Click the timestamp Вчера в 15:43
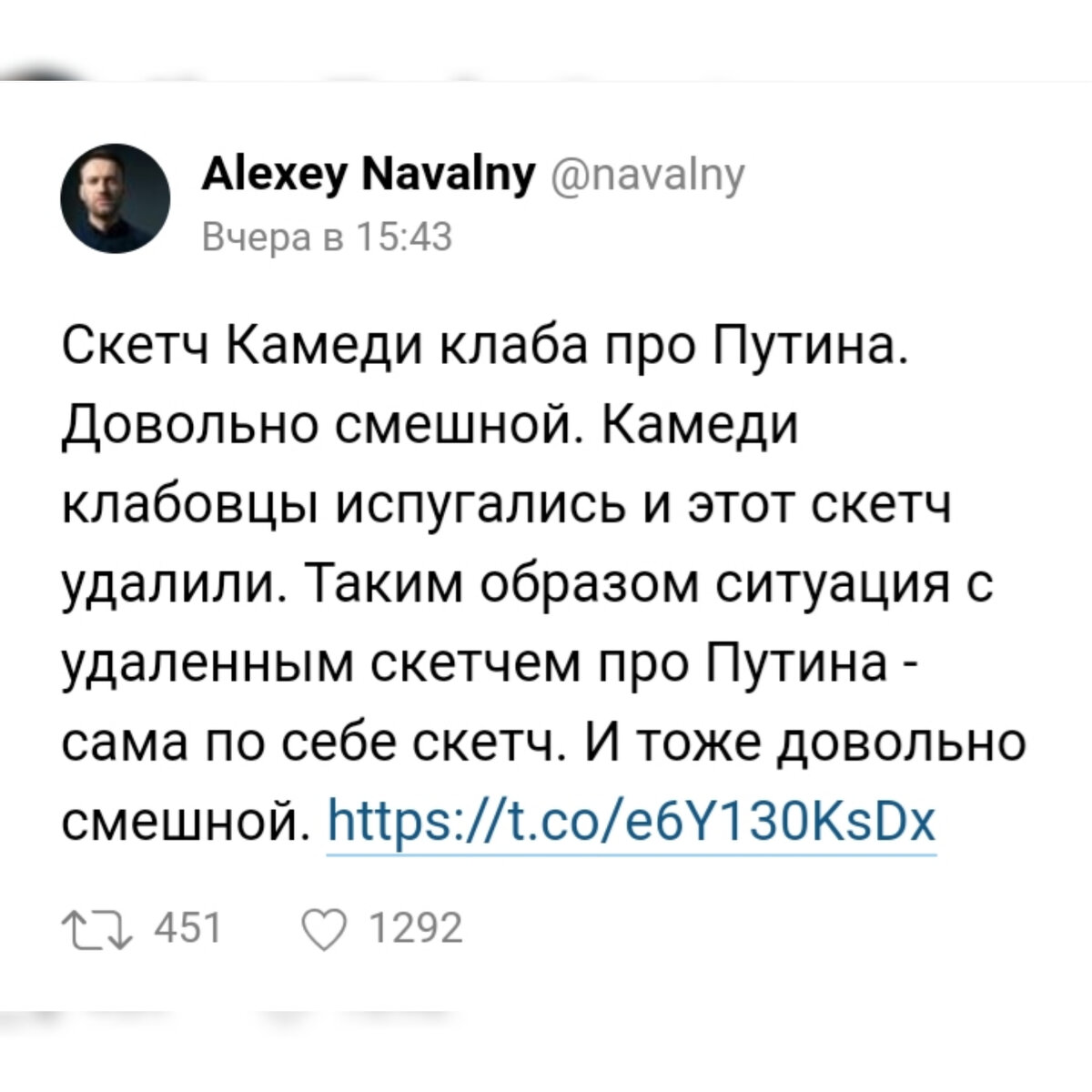The height and width of the screenshot is (1092, 1092). [329, 235]
